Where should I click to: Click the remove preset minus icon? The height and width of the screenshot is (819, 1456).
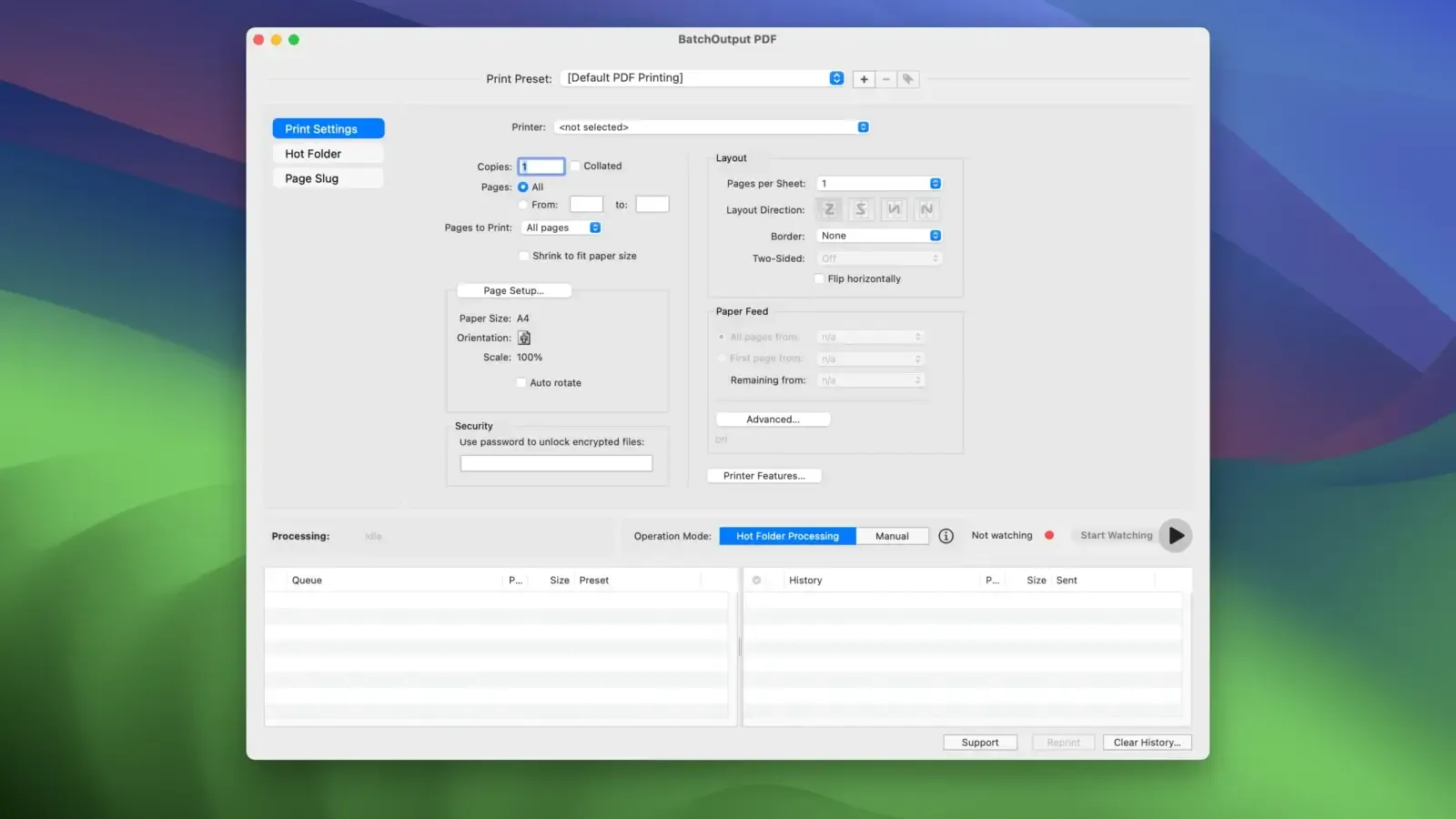[886, 79]
